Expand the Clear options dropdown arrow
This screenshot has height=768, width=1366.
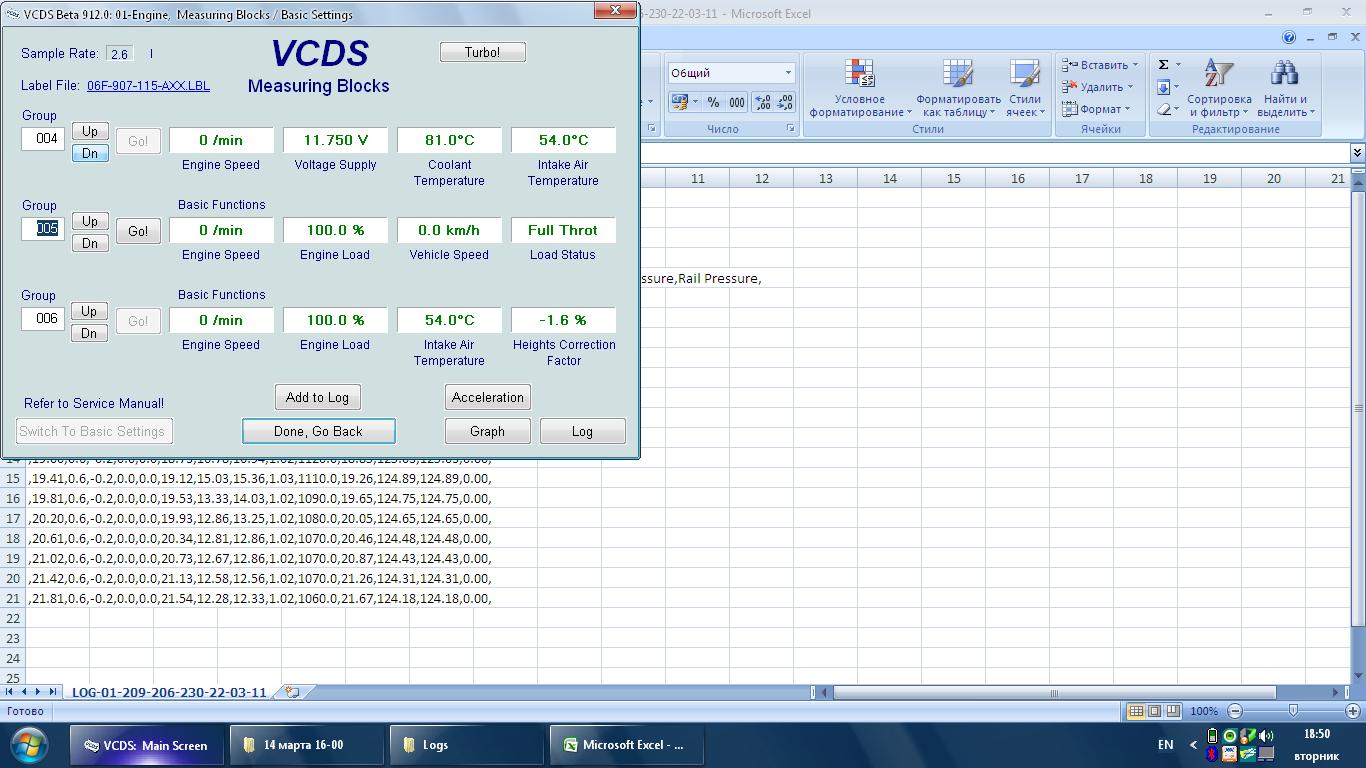point(1178,109)
